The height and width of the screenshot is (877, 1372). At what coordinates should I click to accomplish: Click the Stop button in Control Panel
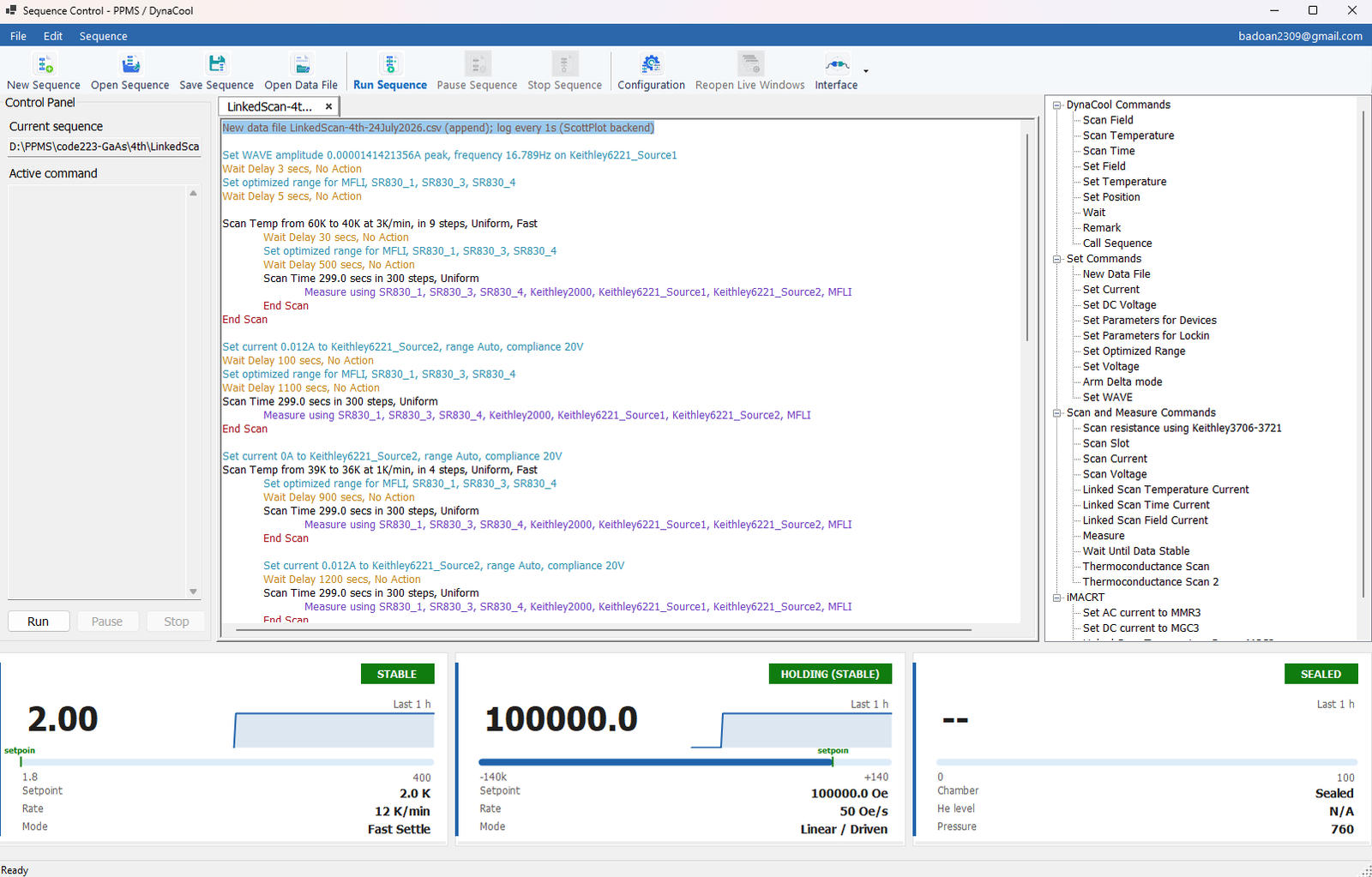177,622
